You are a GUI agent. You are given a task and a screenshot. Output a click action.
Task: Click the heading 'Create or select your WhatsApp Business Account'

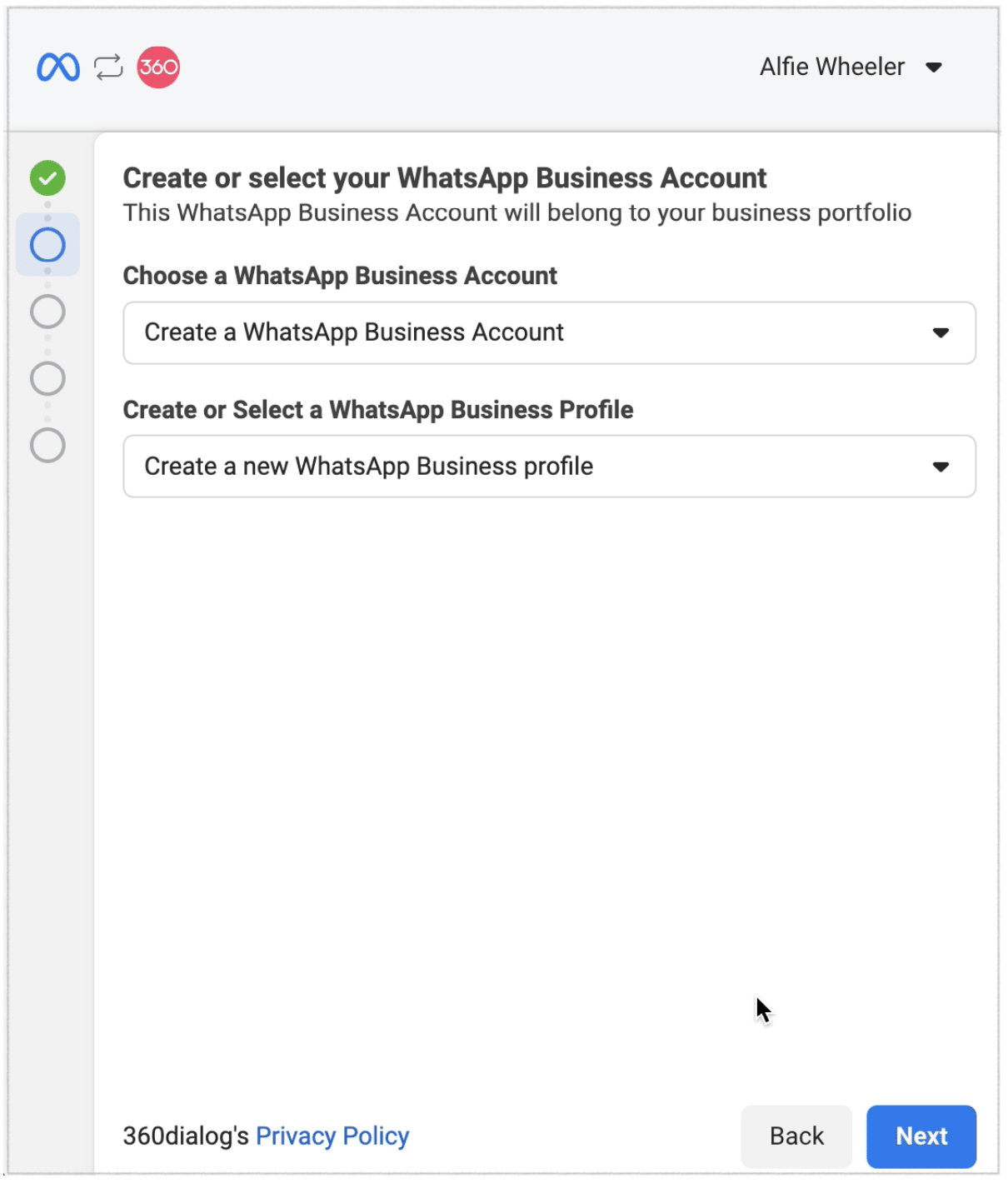(445, 178)
